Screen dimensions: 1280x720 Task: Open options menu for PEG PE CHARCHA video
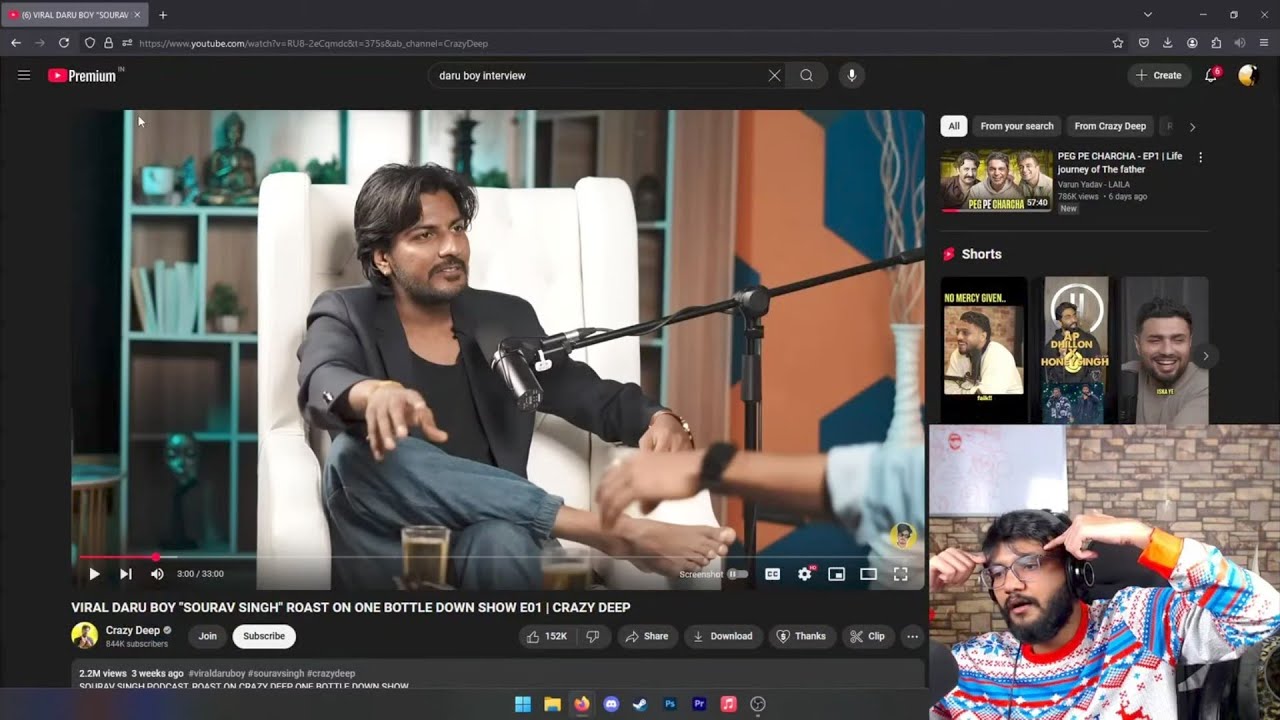tap(1200, 158)
